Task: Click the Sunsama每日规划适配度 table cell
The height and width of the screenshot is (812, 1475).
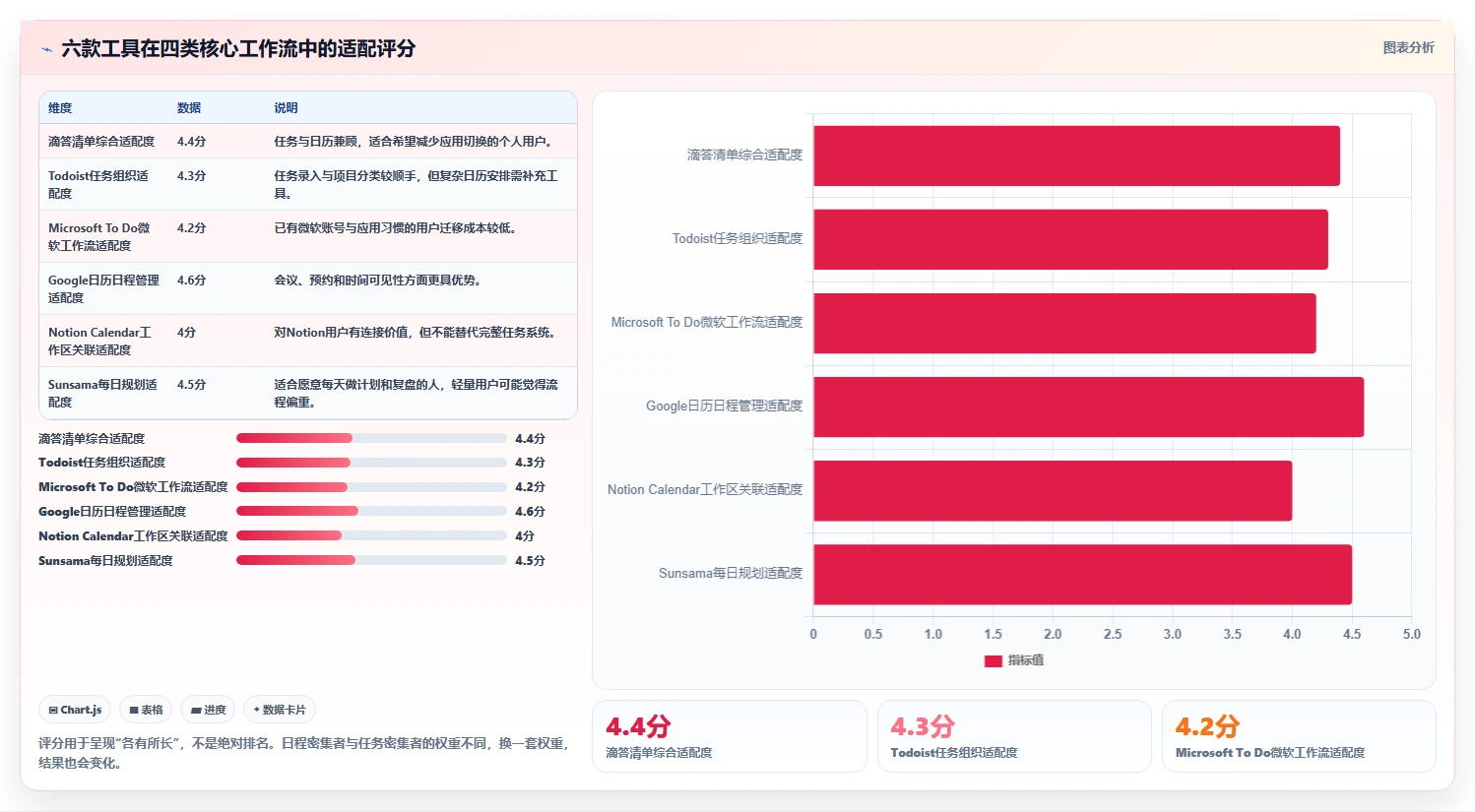Action: [102, 394]
